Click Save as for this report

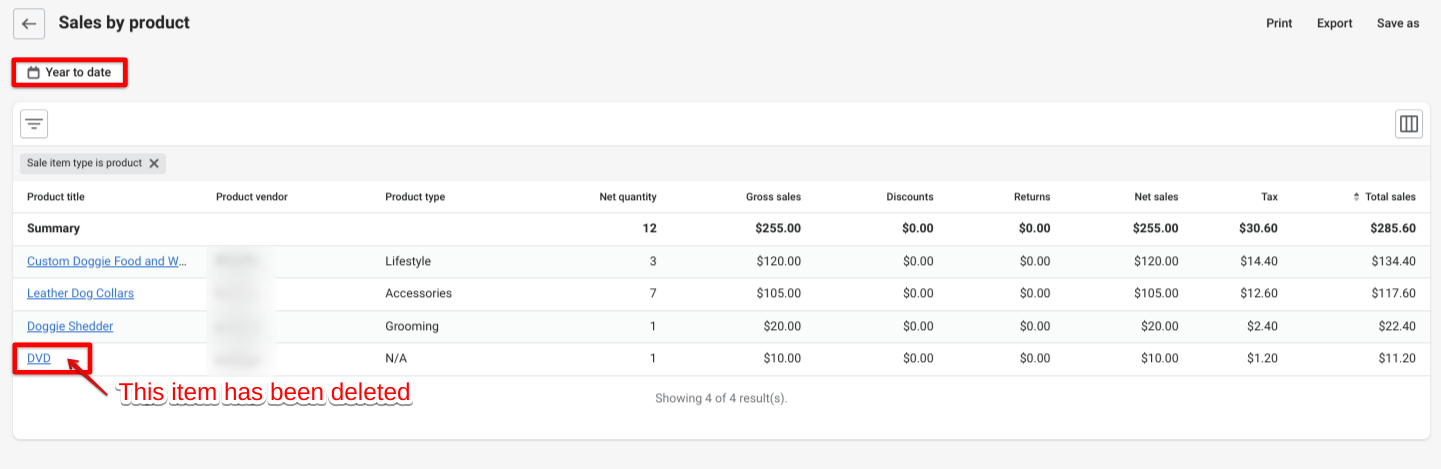pyautogui.click(x=1397, y=23)
